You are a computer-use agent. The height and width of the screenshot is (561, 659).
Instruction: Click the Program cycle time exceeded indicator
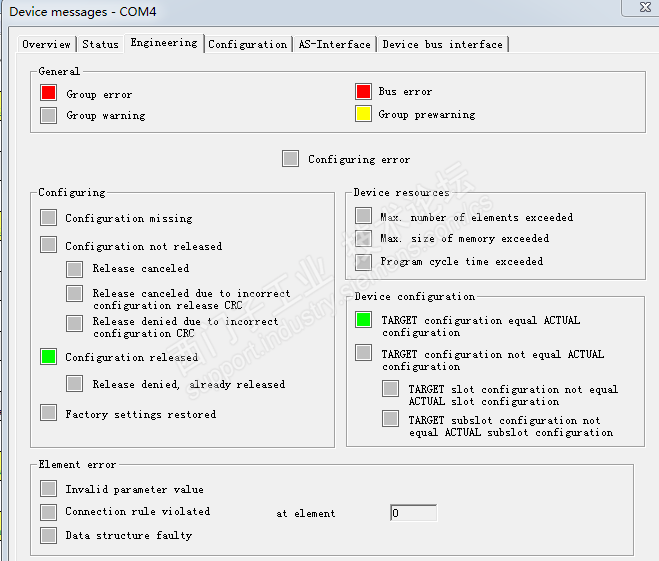[363, 262]
